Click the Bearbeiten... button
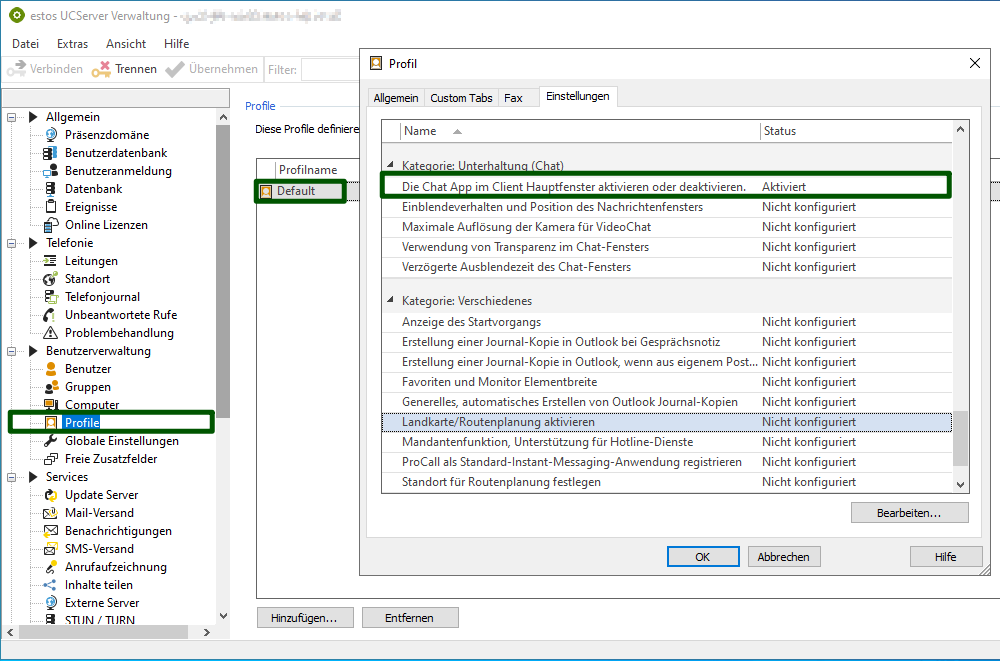Viewport: 1000px width, 661px height. (909, 513)
